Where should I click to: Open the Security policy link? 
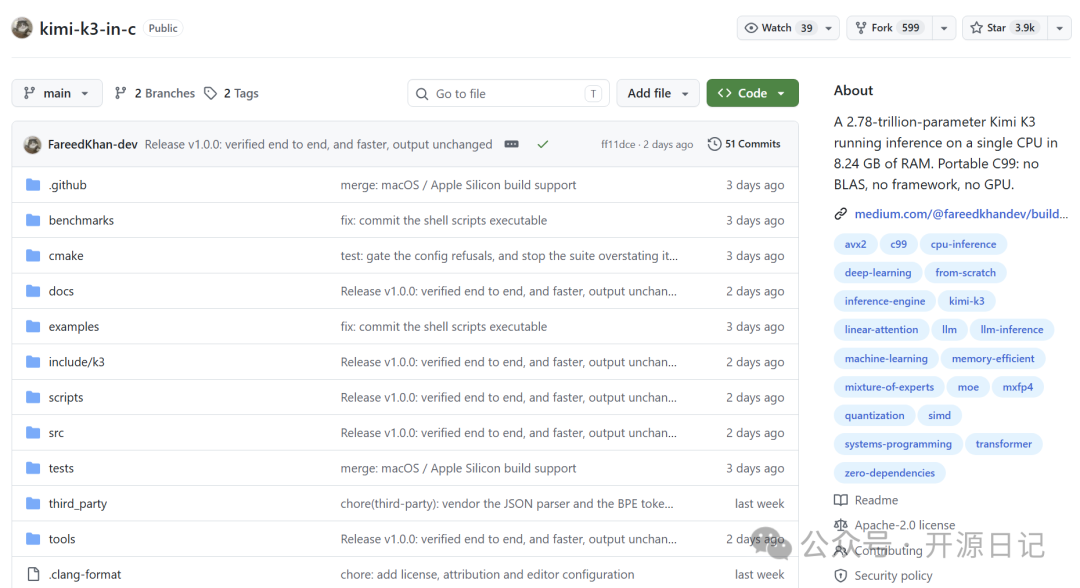893,576
